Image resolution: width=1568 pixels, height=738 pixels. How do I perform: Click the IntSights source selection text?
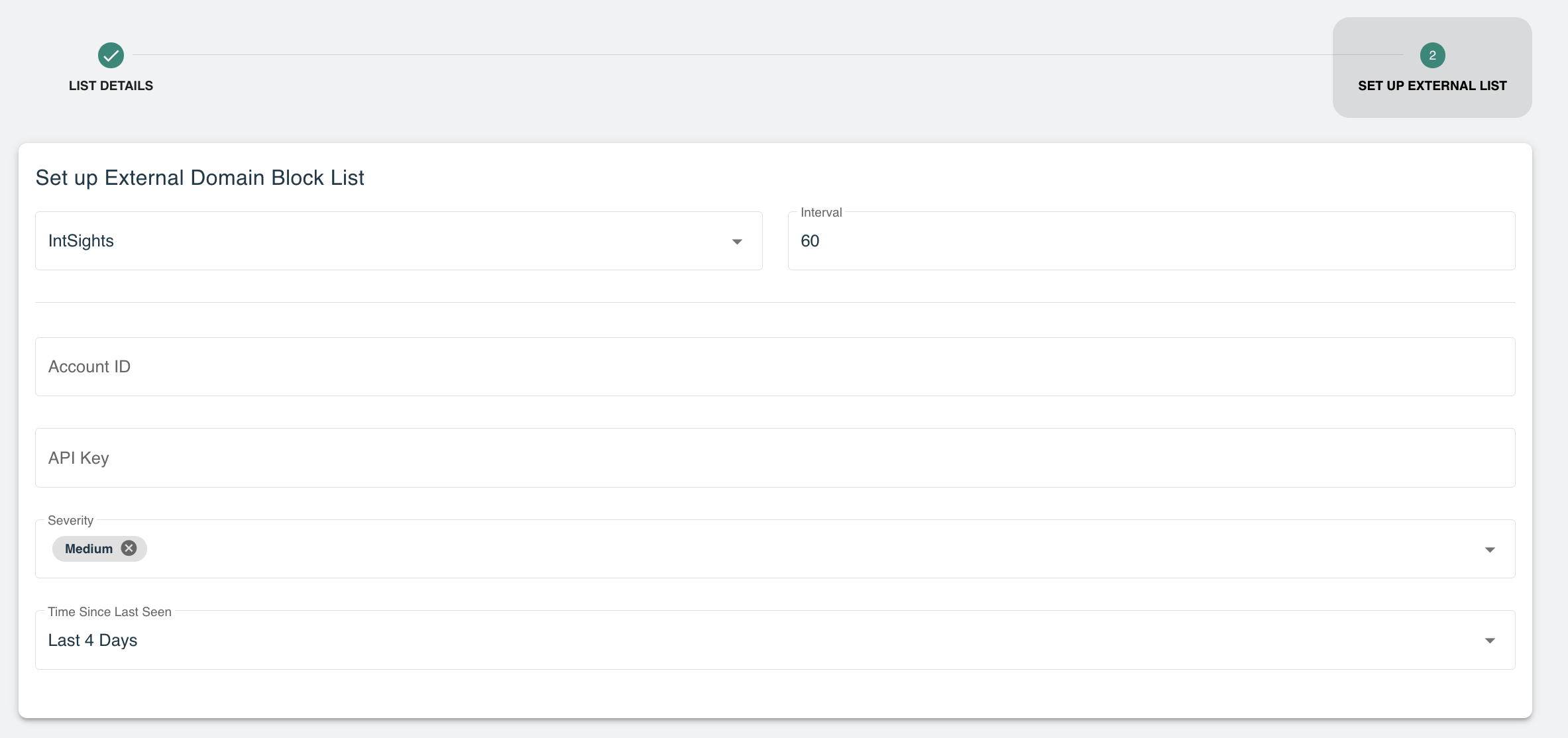pyautogui.click(x=81, y=241)
